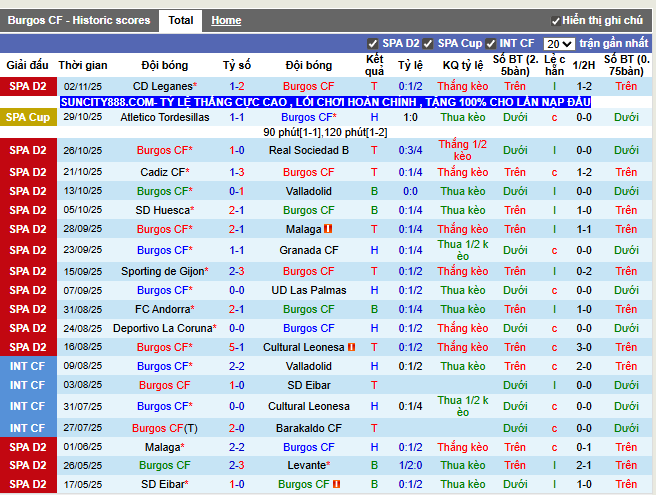Open Barakaldo CF team link

[309, 428]
